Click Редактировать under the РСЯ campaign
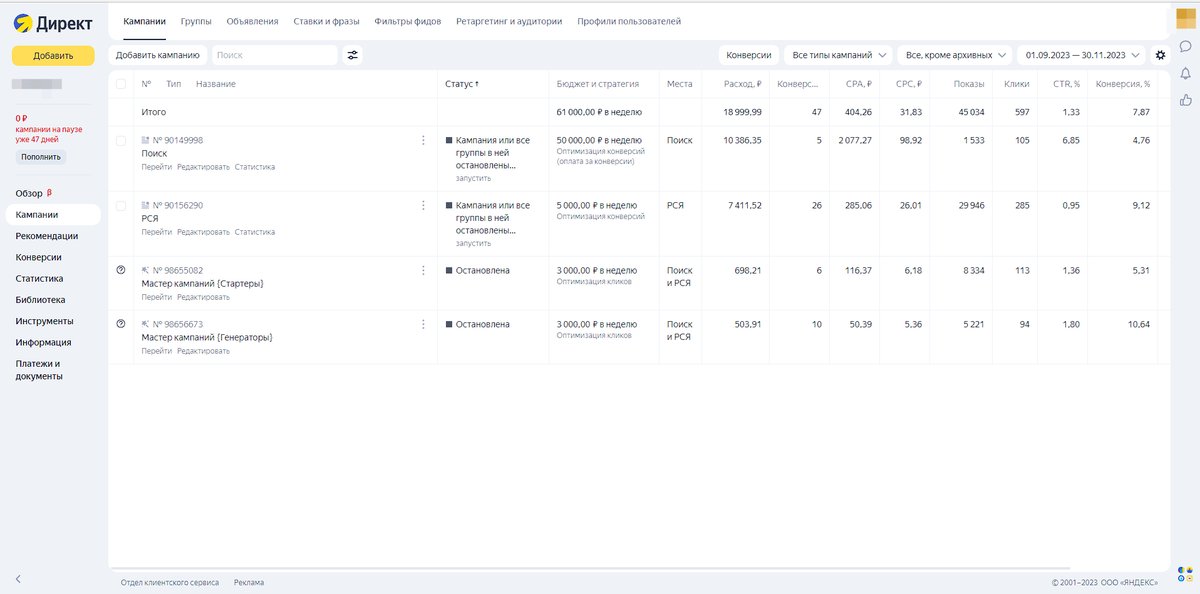The image size is (1200, 594). tap(203, 232)
